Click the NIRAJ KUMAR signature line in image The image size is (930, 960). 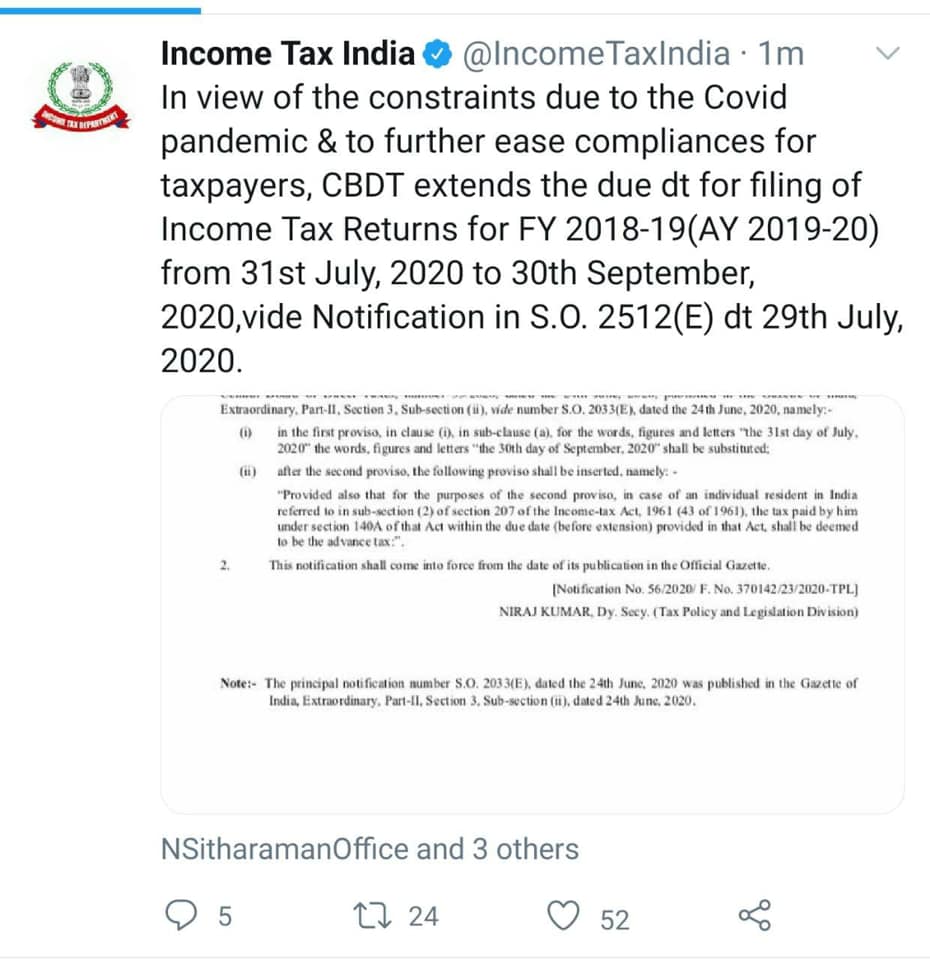[678, 612]
